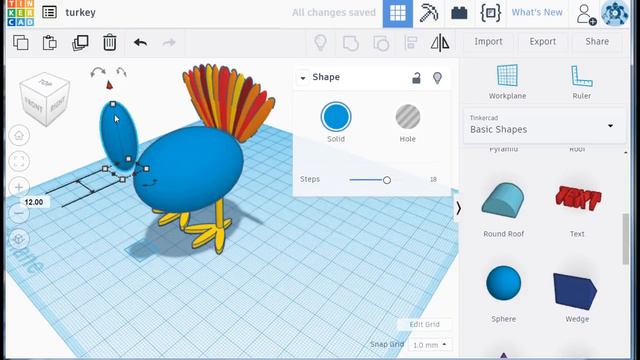Set the shape to Solid

point(336,117)
